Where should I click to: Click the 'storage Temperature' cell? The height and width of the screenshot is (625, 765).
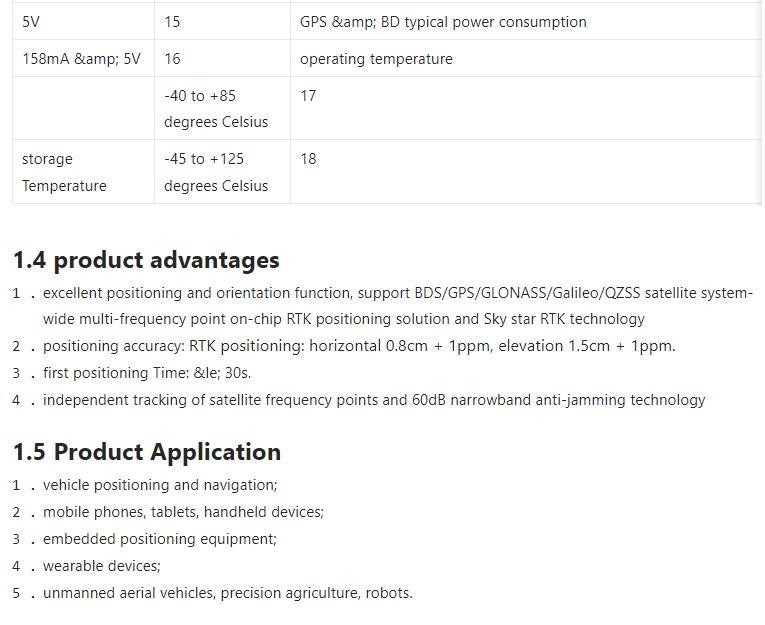pyautogui.click(x=83, y=172)
